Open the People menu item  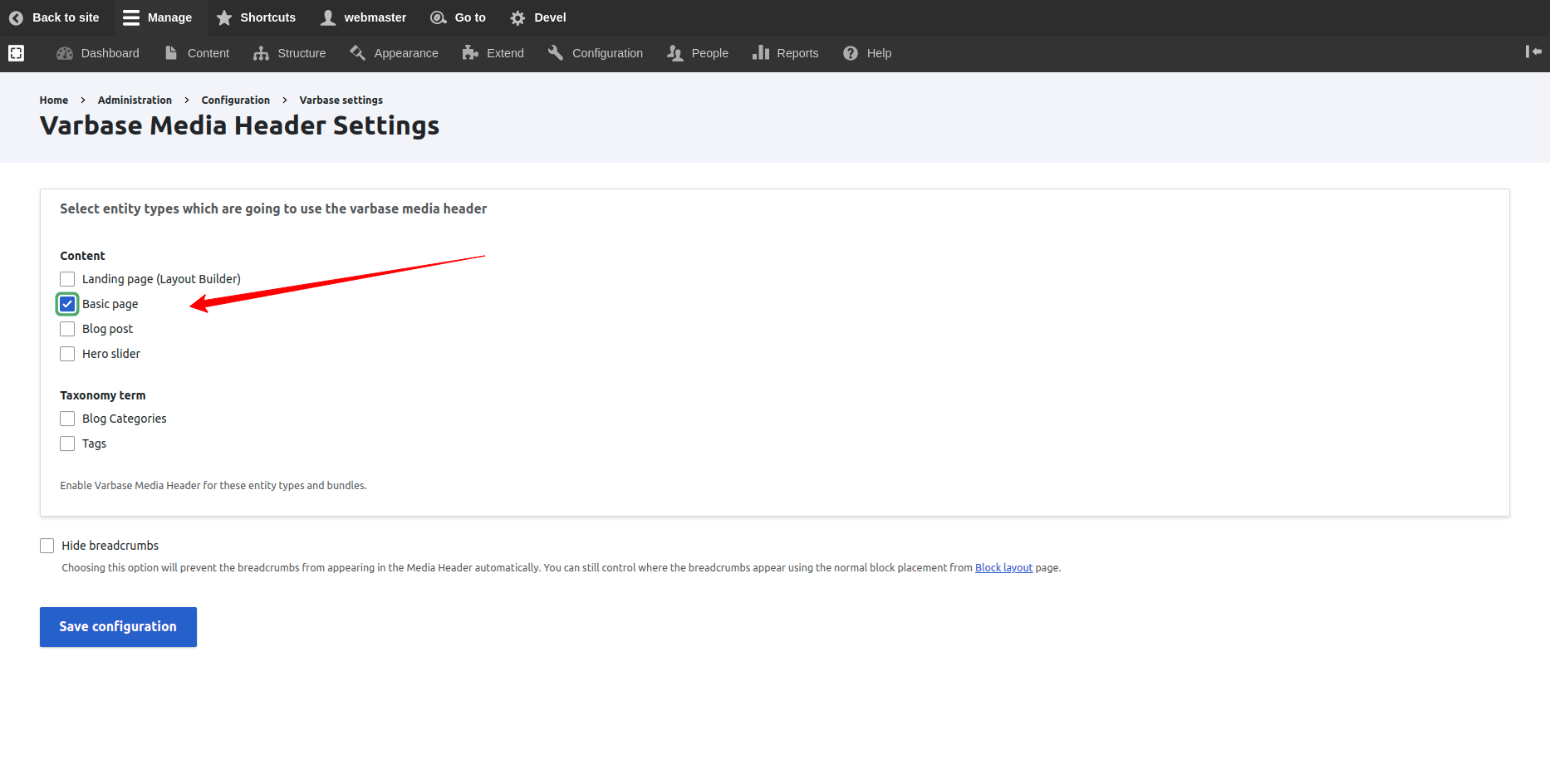pos(698,53)
